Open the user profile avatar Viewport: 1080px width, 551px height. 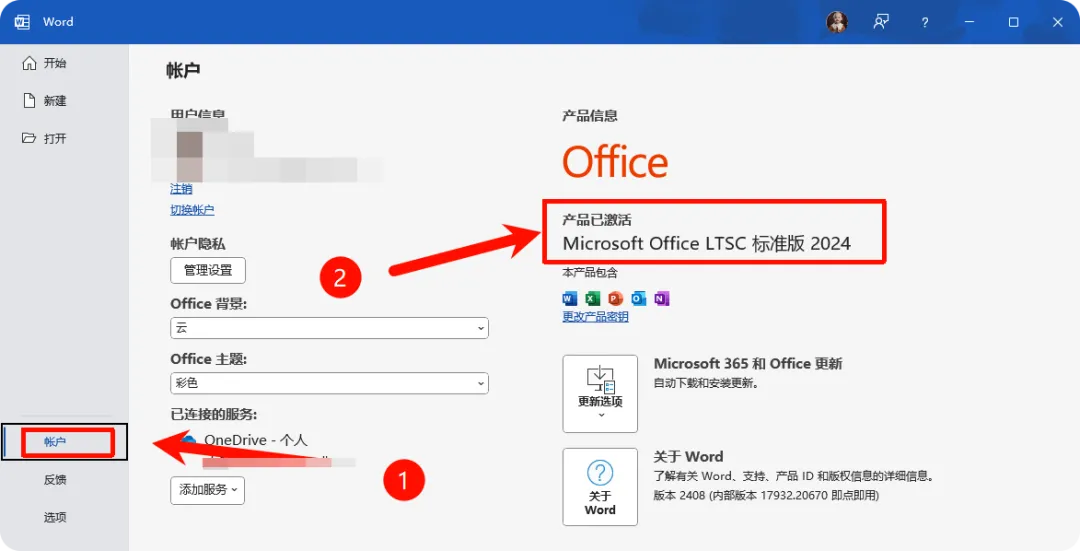[837, 22]
